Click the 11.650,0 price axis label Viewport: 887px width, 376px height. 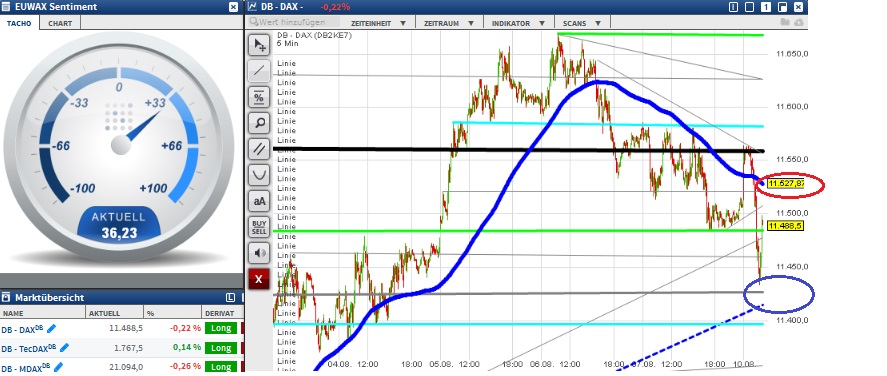793,54
